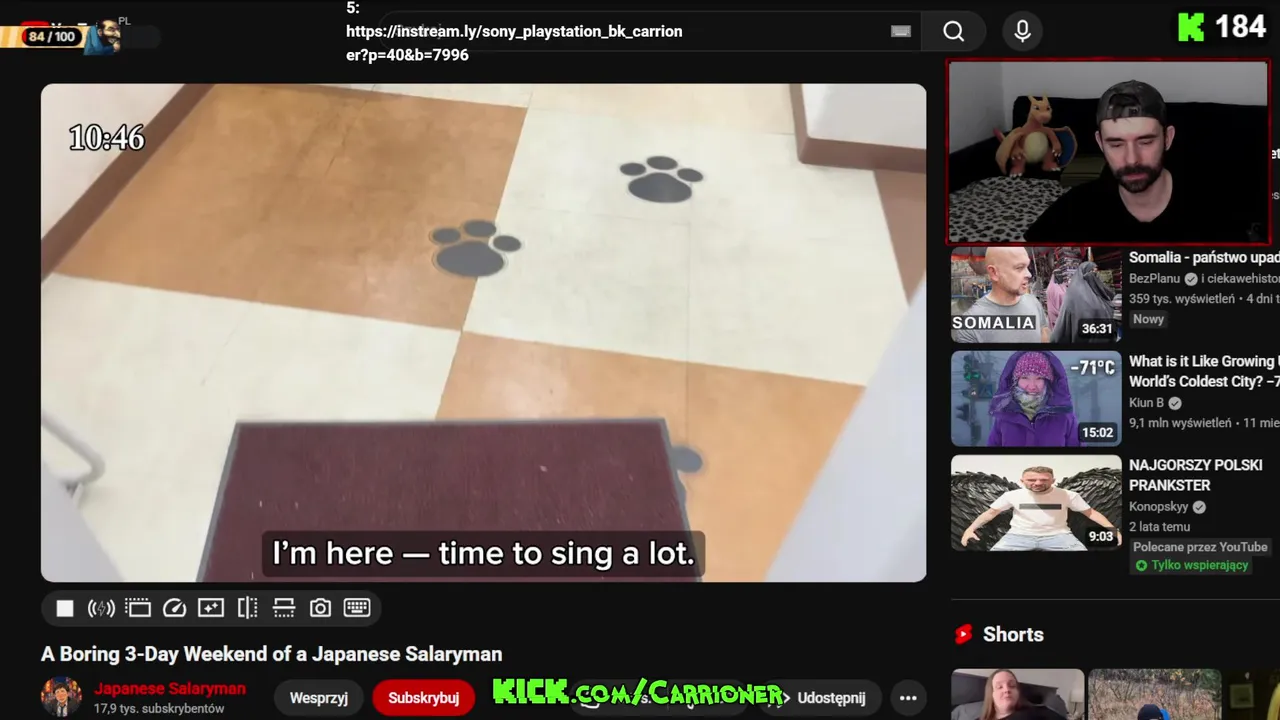1280x720 pixels.
Task: Click the cinema mode dotted frame icon
Action: (138, 608)
